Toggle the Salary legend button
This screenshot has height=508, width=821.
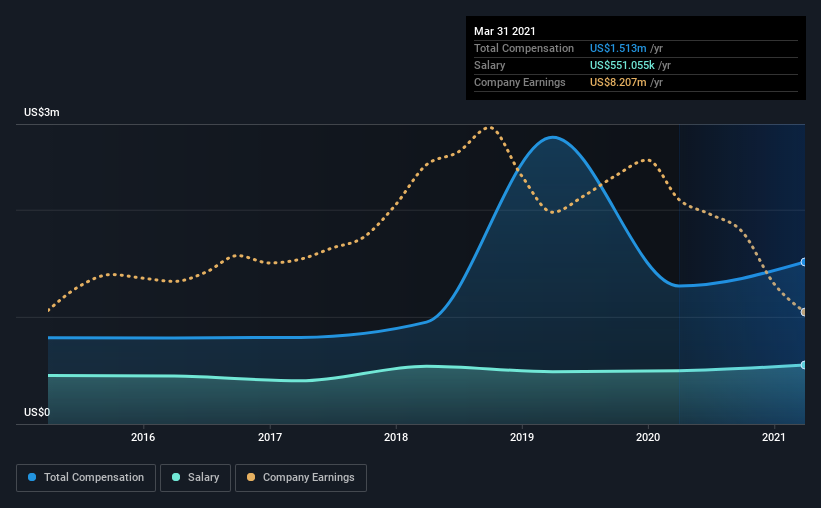point(195,478)
